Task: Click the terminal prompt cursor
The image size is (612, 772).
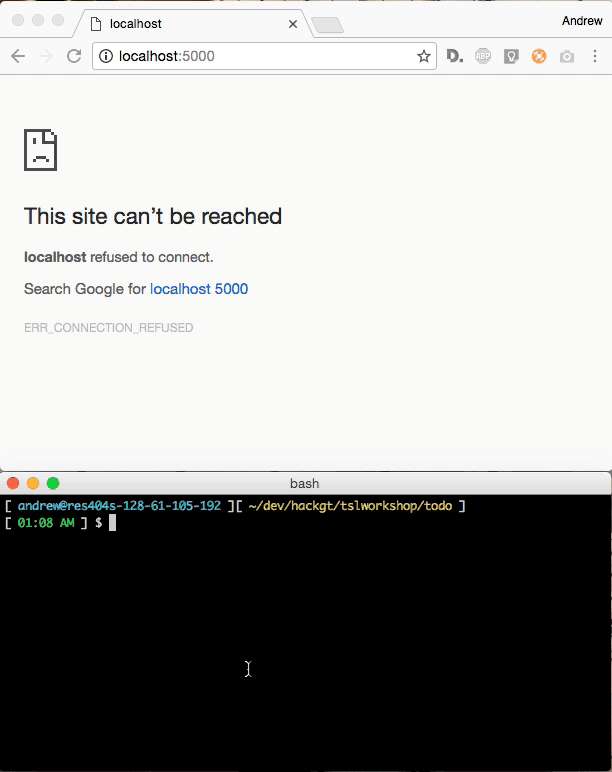Action: point(112,523)
